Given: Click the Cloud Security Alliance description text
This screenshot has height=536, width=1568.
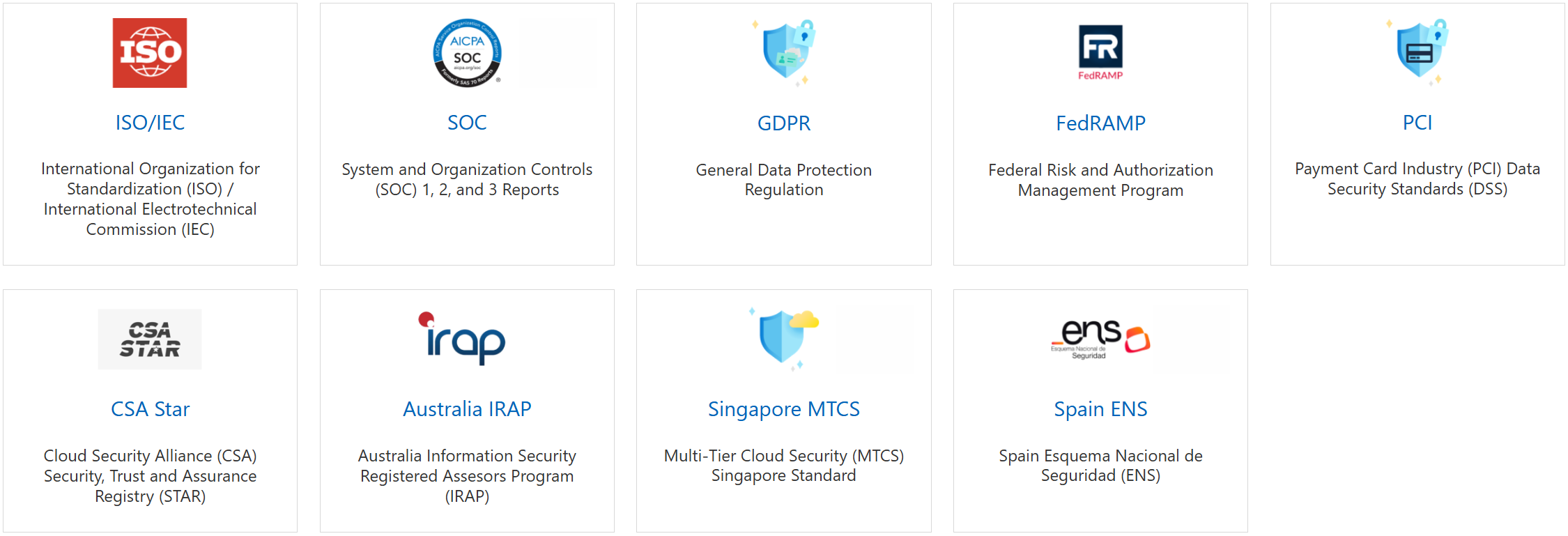Looking at the screenshot, I should [x=150, y=476].
